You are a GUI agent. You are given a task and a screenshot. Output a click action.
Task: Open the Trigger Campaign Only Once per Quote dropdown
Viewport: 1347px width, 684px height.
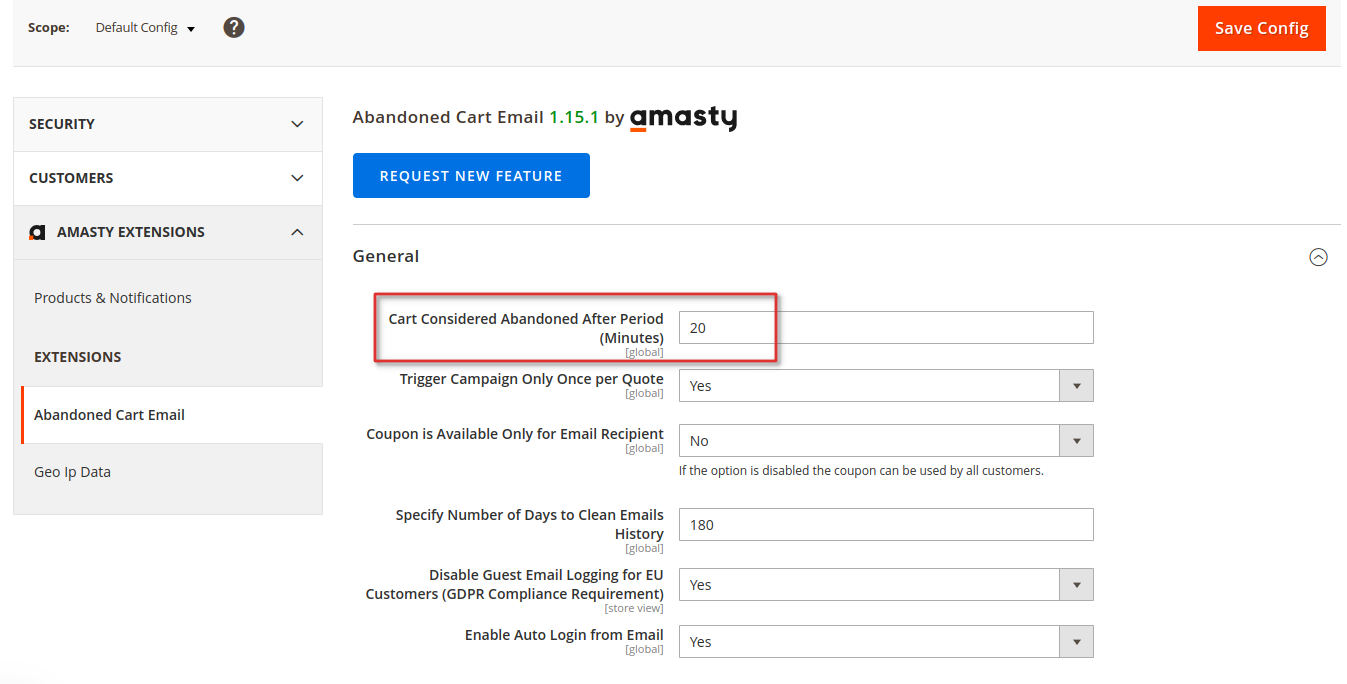pos(886,386)
